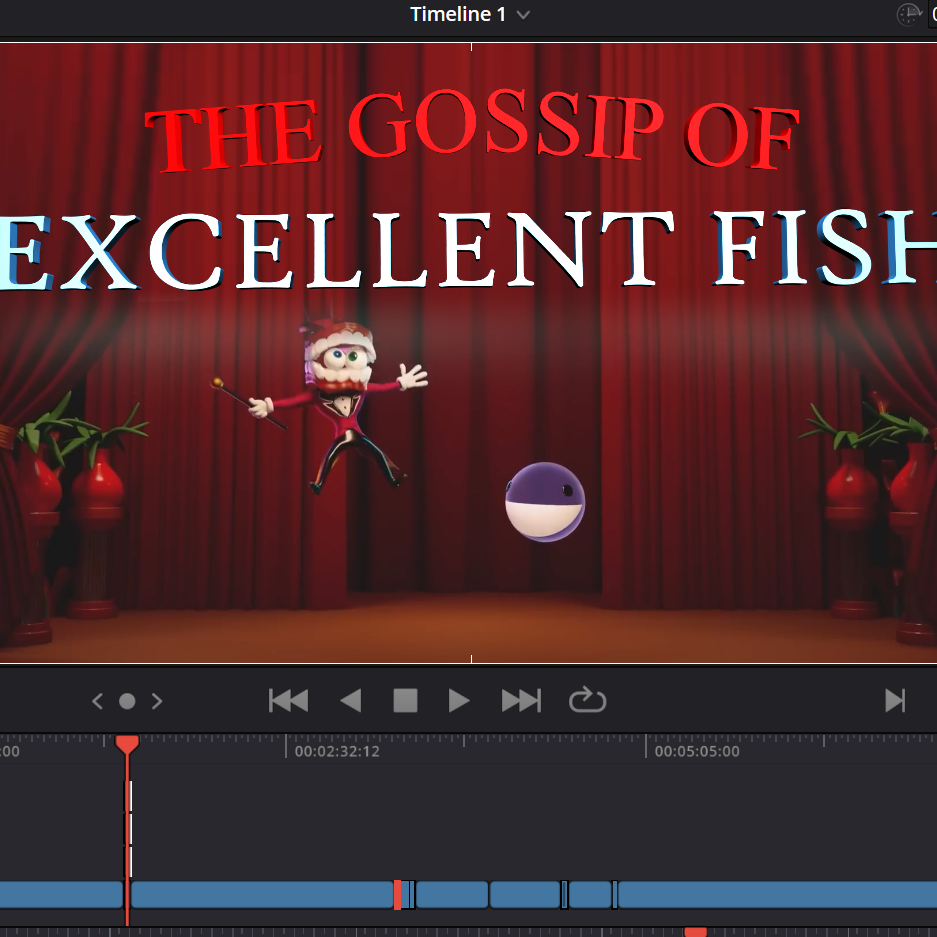Jump to the next marker arrow
This screenshot has width=937, height=937.
point(157,701)
